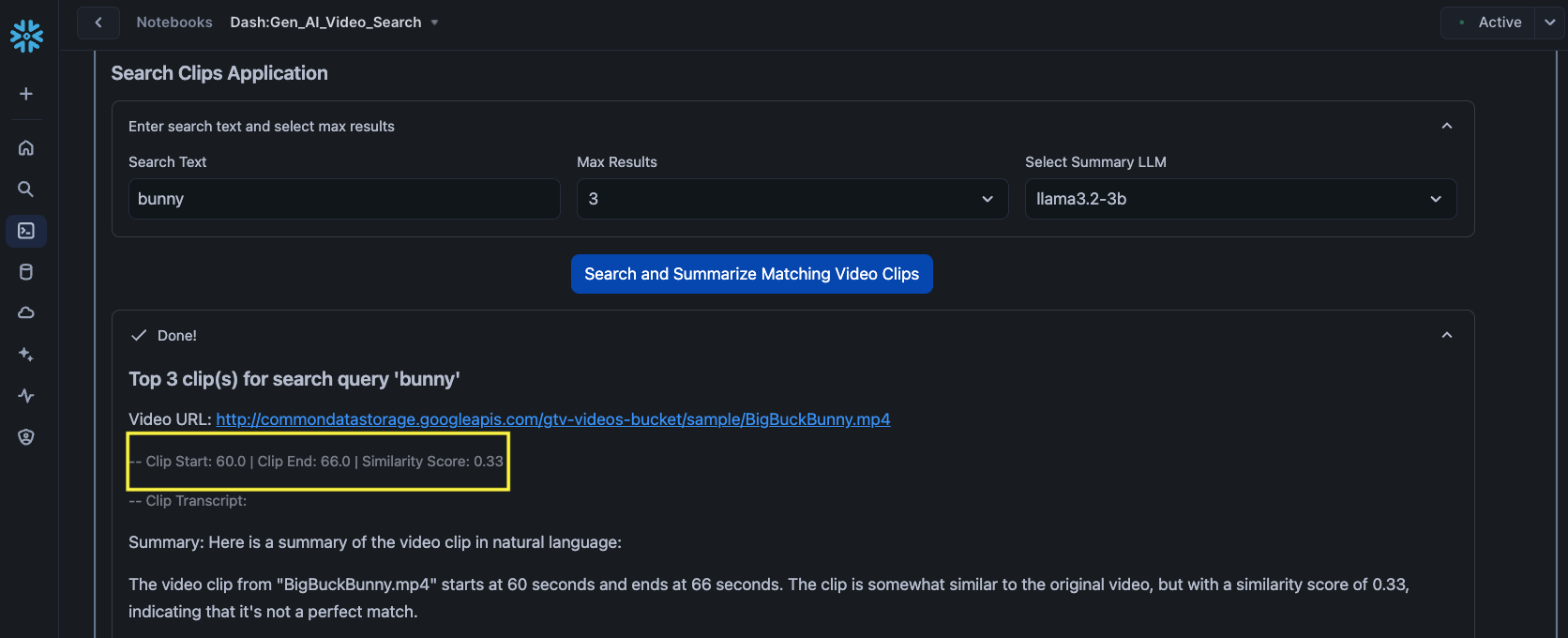Click the back arrow button beside Notebooks
Screen dimensions: 1568x638
point(98,23)
